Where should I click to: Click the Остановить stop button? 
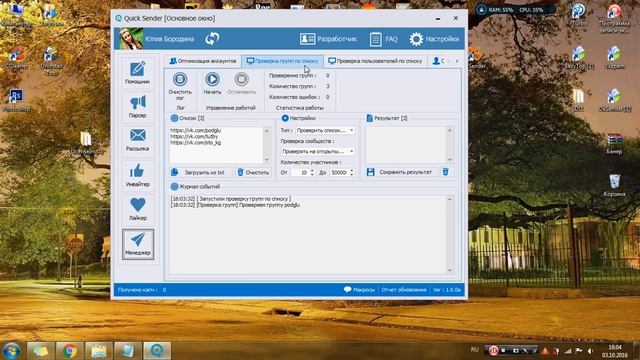[x=241, y=83]
